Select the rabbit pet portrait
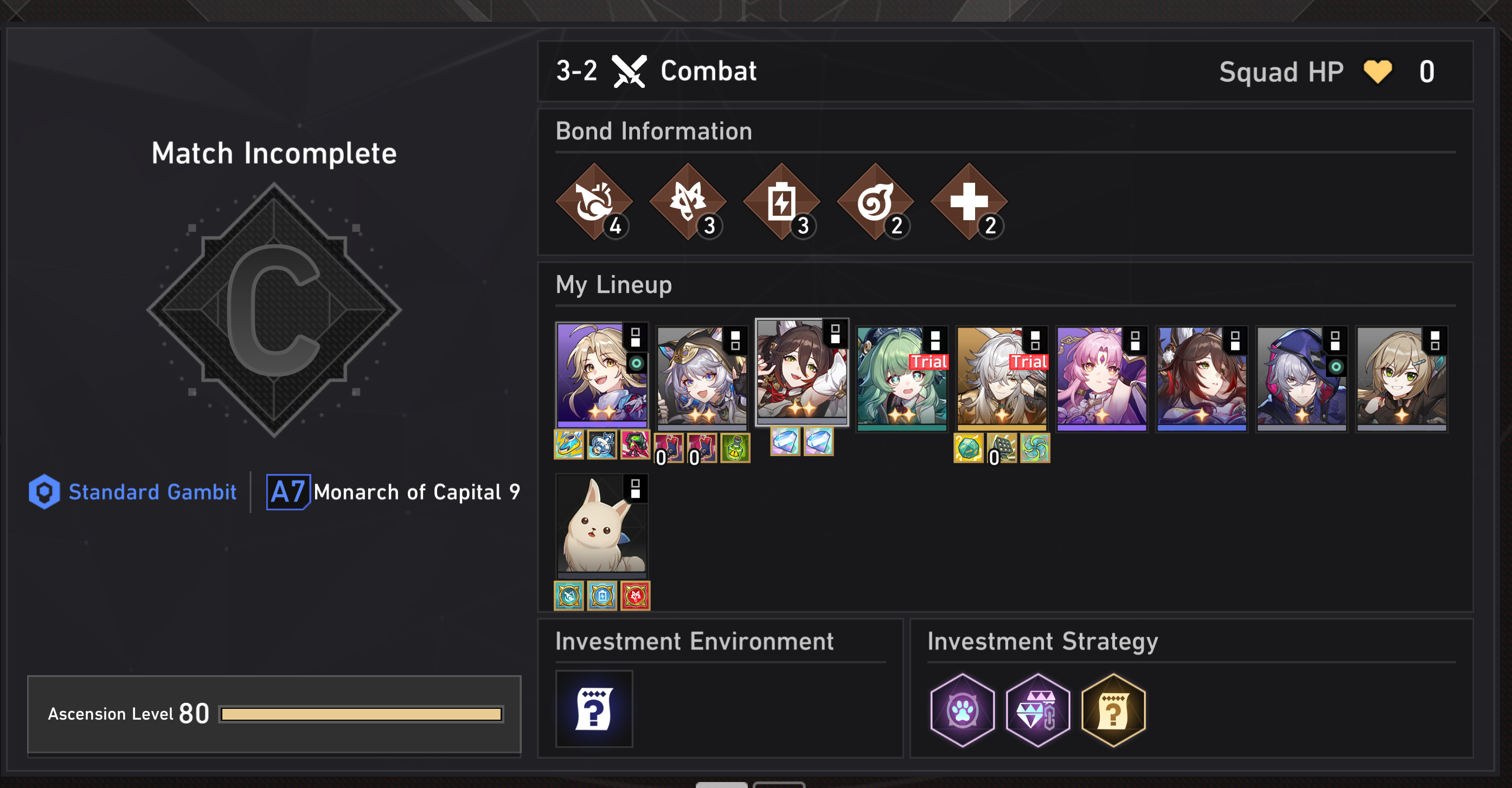This screenshot has height=788, width=1512. coord(601,525)
